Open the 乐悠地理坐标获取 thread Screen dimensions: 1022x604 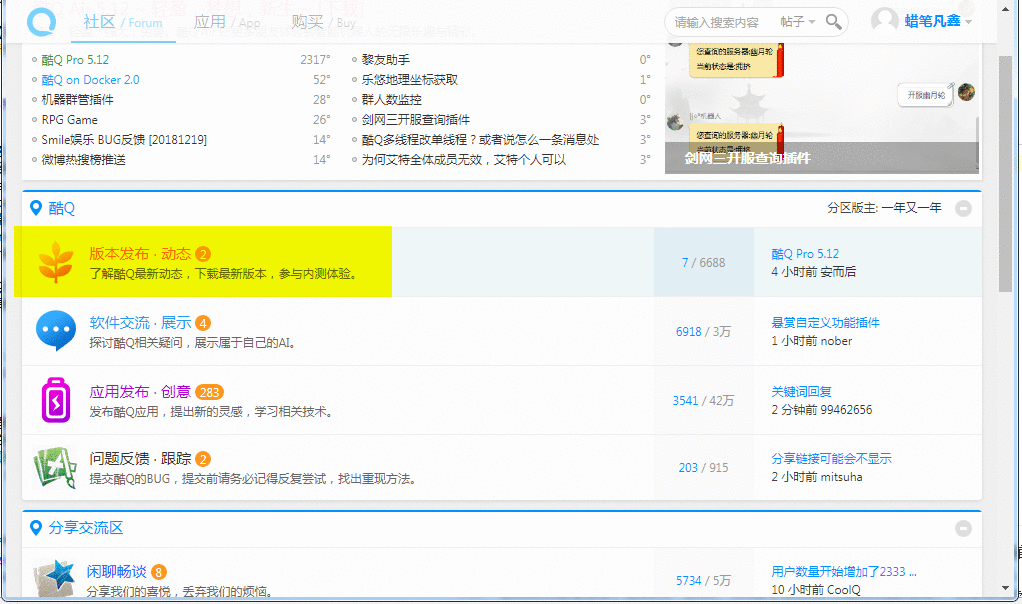pyautogui.click(x=409, y=79)
